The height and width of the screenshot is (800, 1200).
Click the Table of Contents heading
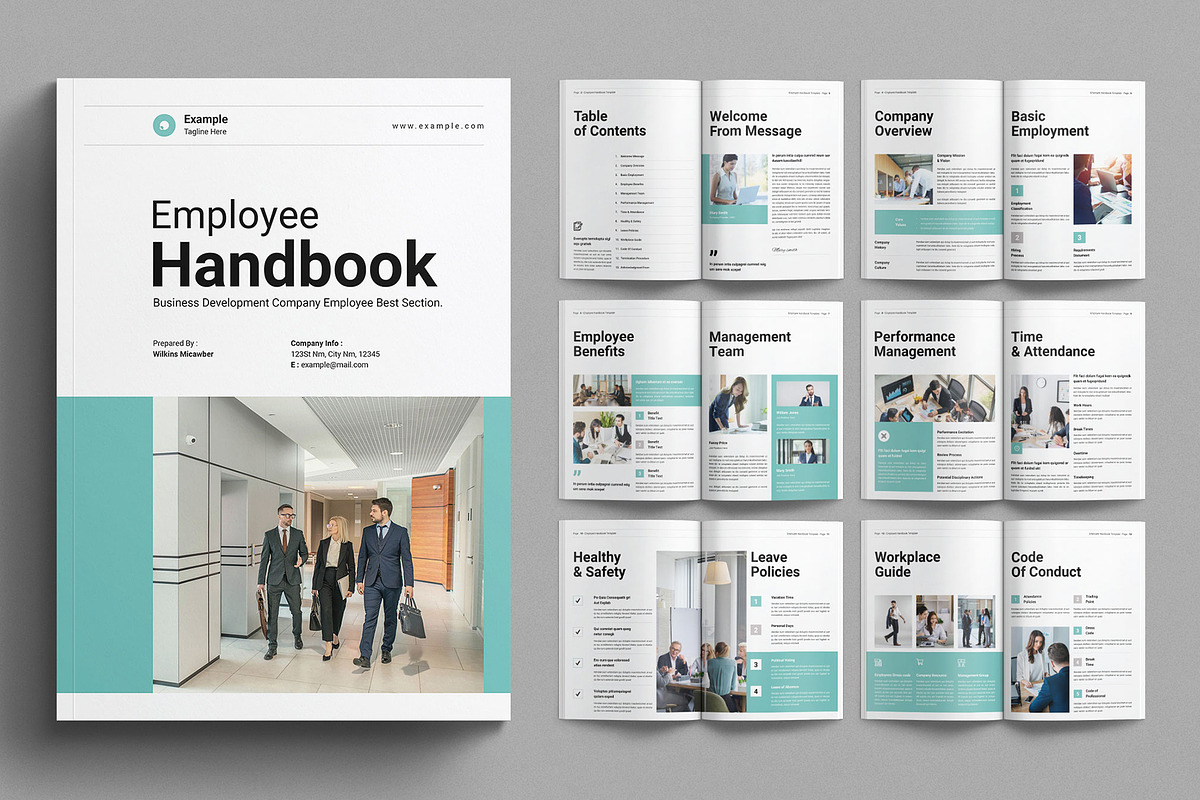point(609,124)
